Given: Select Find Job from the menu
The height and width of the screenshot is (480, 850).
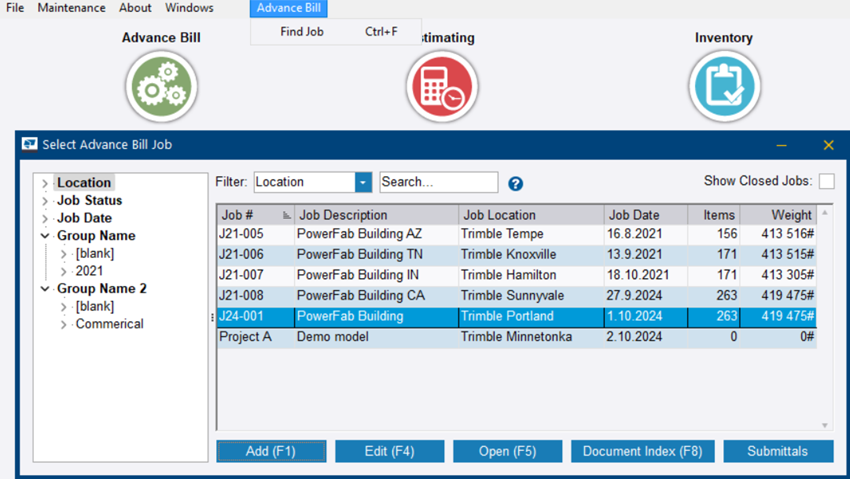Looking at the screenshot, I should click(x=302, y=32).
